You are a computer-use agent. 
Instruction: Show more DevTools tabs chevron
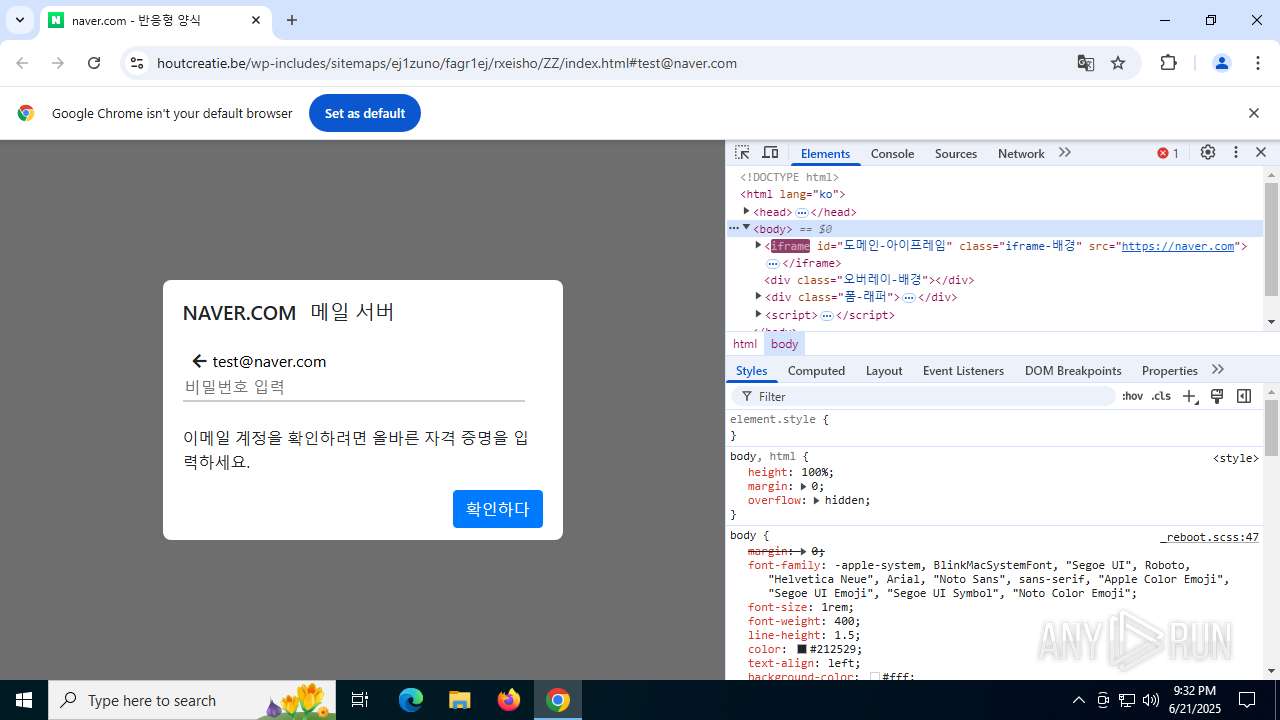pyautogui.click(x=1065, y=153)
